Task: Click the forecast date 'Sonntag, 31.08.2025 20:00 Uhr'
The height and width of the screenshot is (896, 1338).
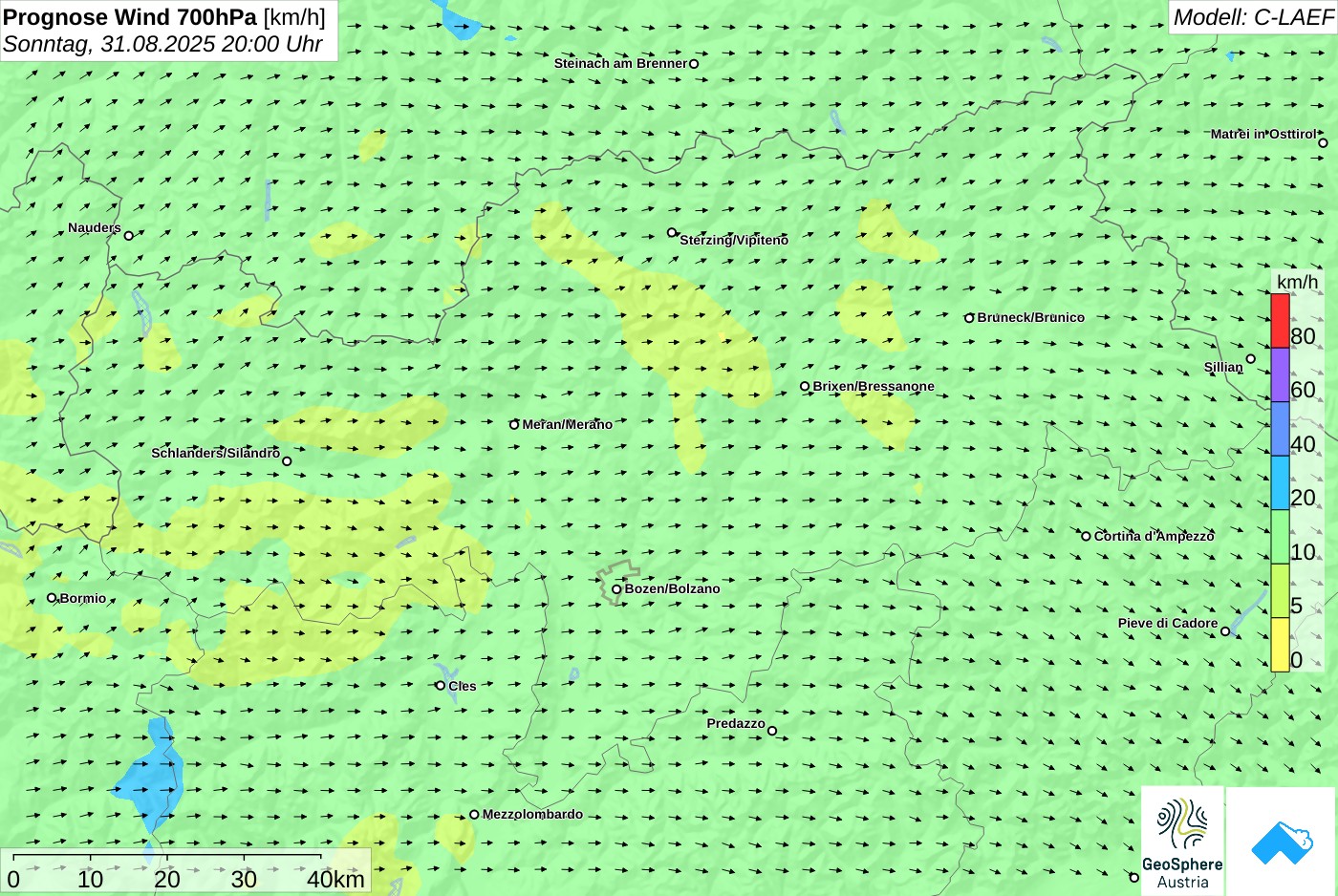Action: [x=162, y=44]
